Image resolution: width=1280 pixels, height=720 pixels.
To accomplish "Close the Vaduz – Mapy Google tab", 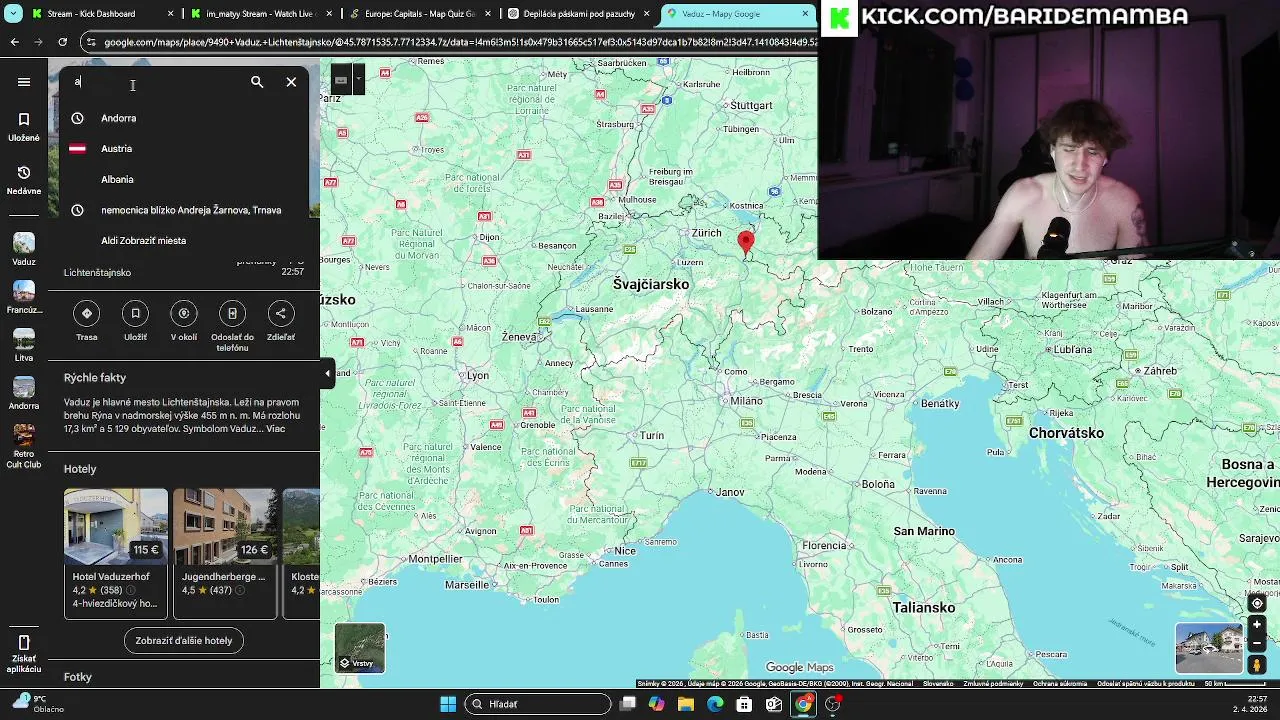I will pos(805,14).
